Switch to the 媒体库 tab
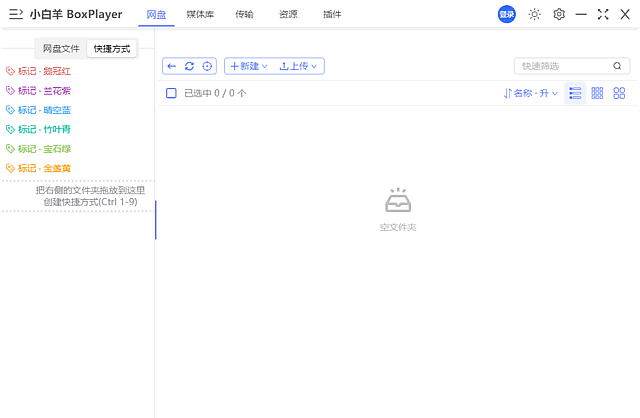This screenshot has width=640, height=418. pyautogui.click(x=200, y=15)
